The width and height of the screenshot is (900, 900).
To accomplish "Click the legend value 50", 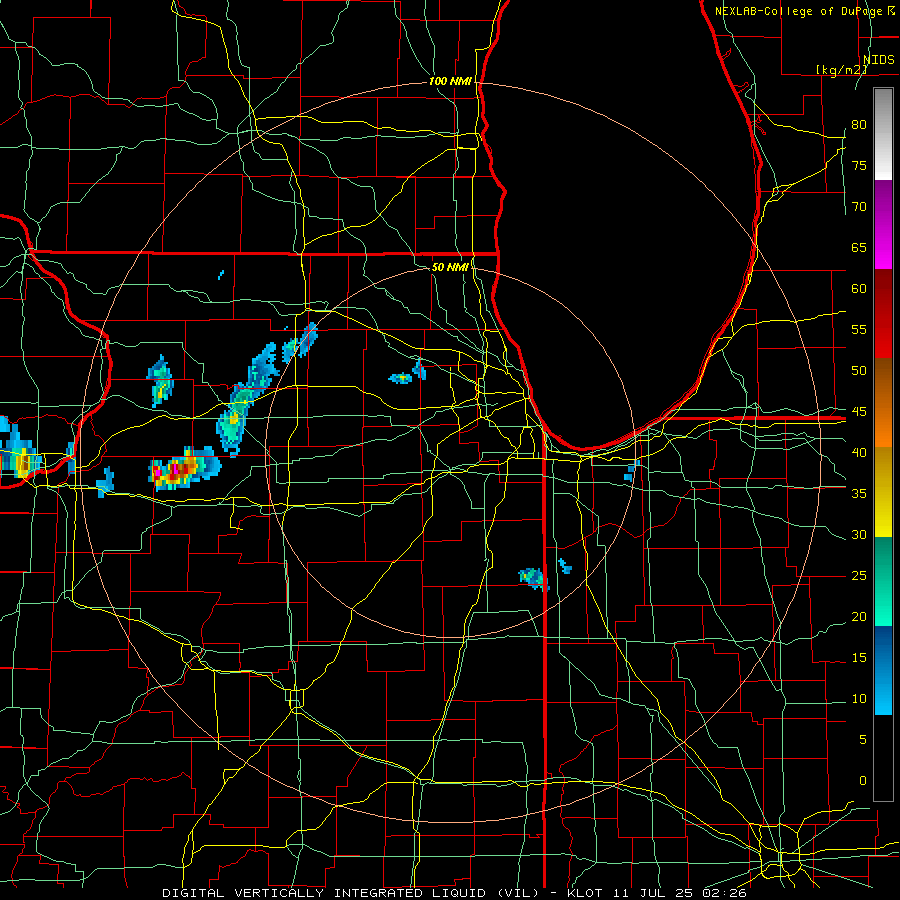I will [x=859, y=370].
